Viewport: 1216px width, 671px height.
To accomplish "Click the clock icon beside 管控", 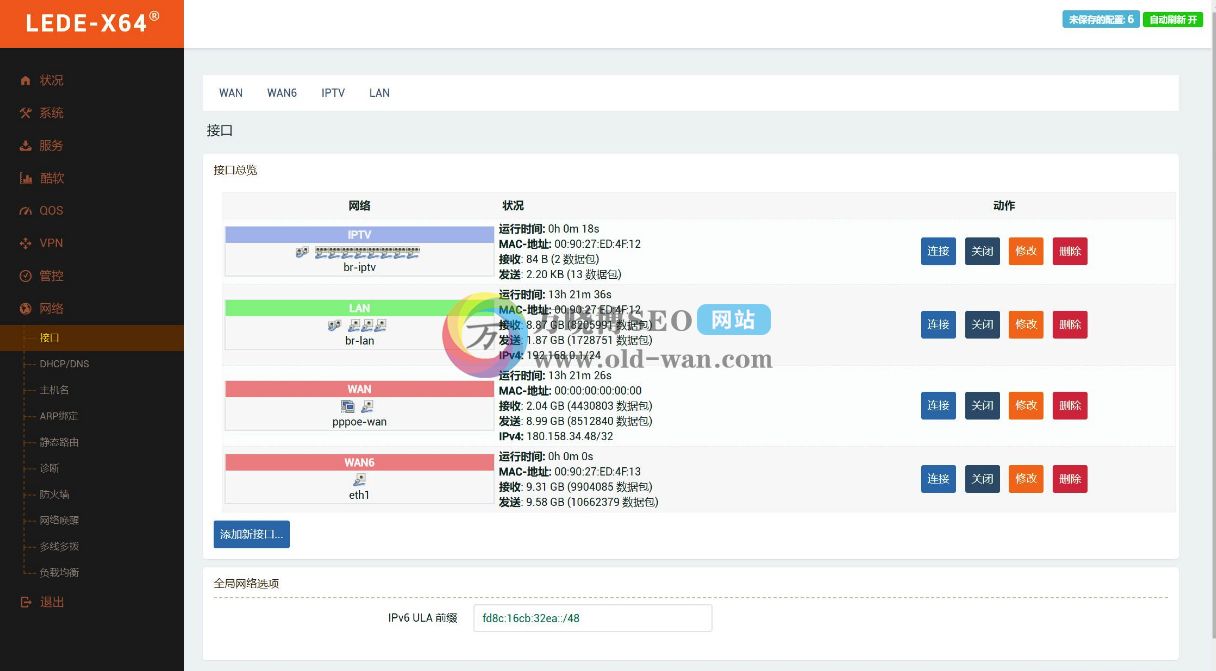I will point(26,275).
